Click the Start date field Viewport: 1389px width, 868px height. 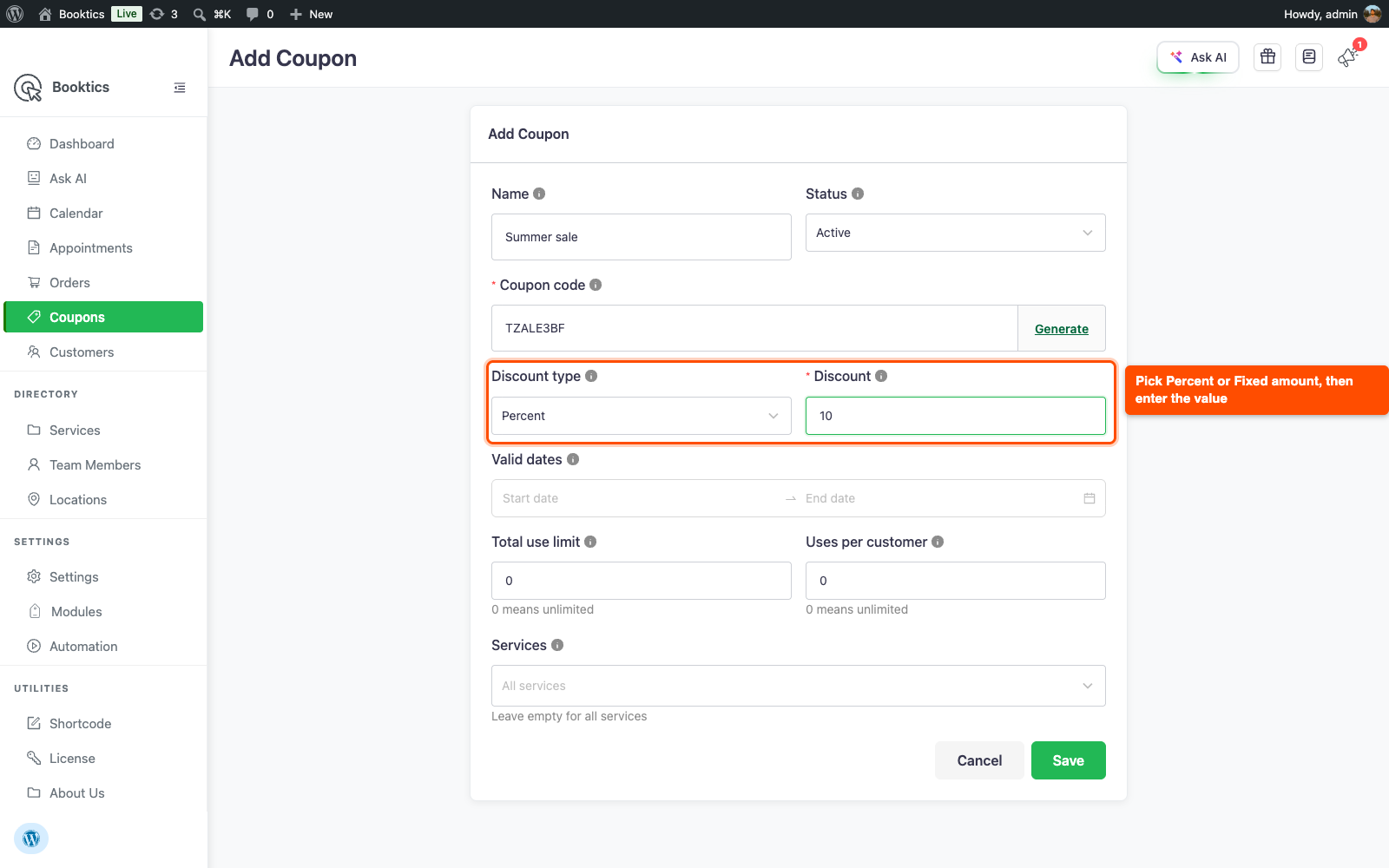pyautogui.click(x=639, y=498)
